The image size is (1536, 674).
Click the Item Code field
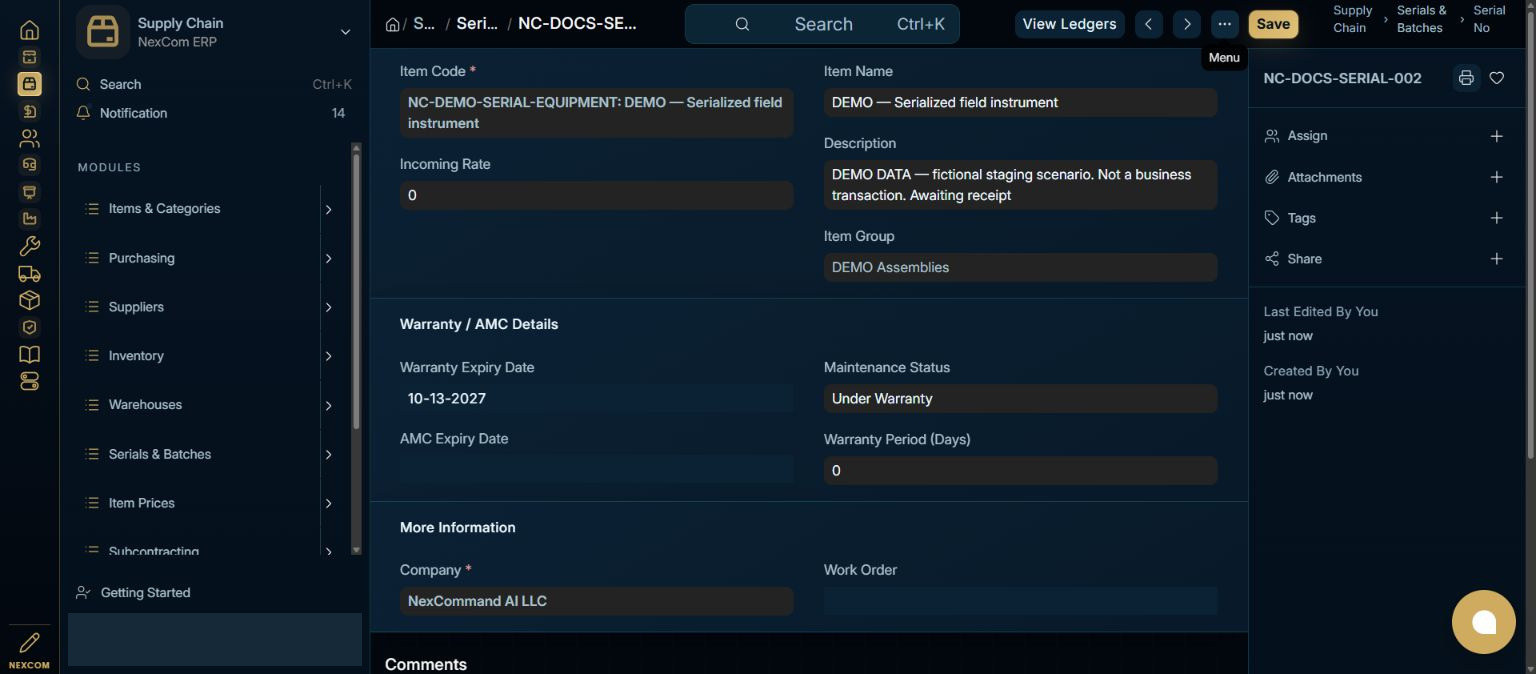coord(596,113)
